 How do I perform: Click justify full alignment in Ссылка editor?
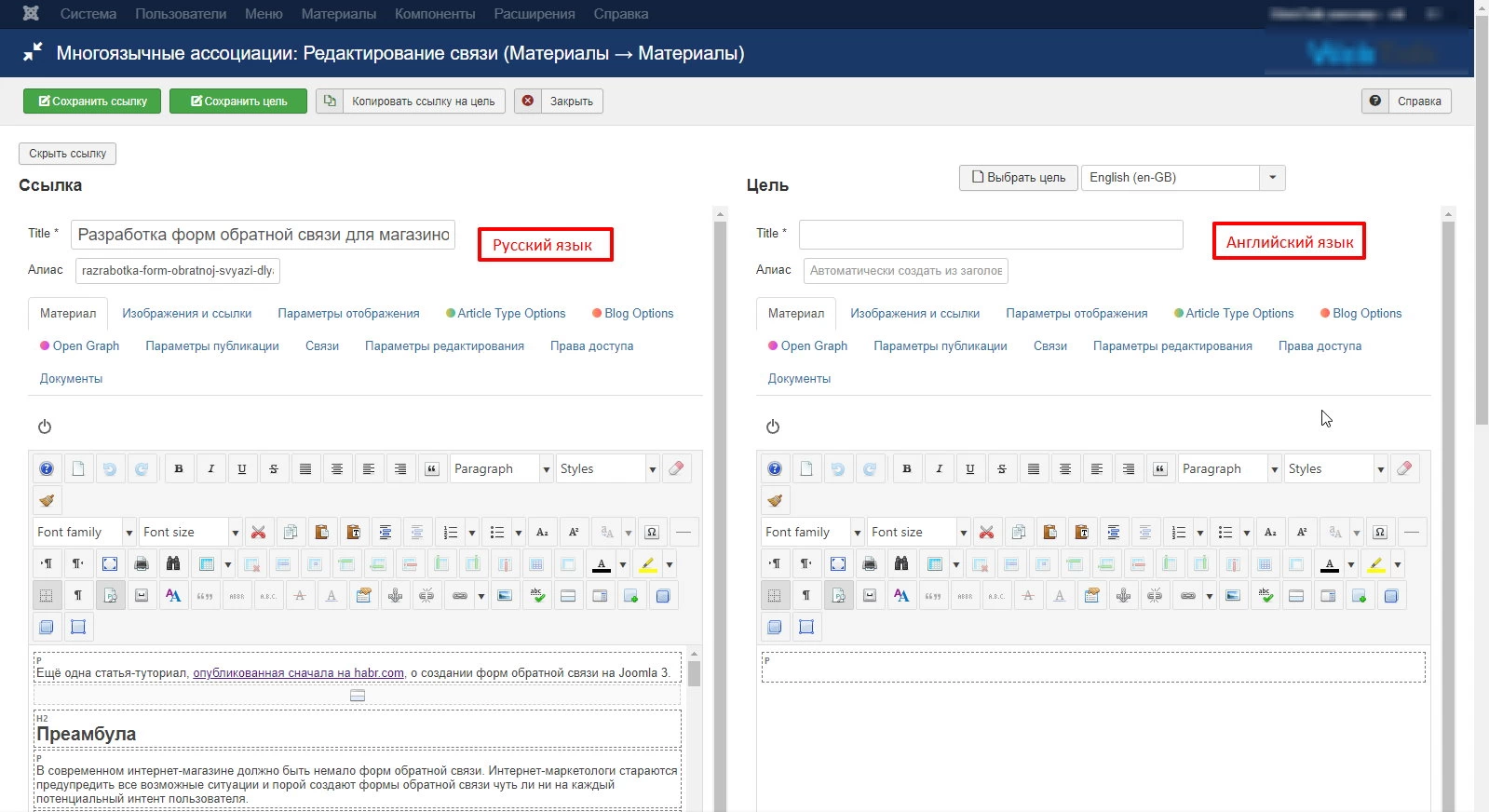pos(305,468)
